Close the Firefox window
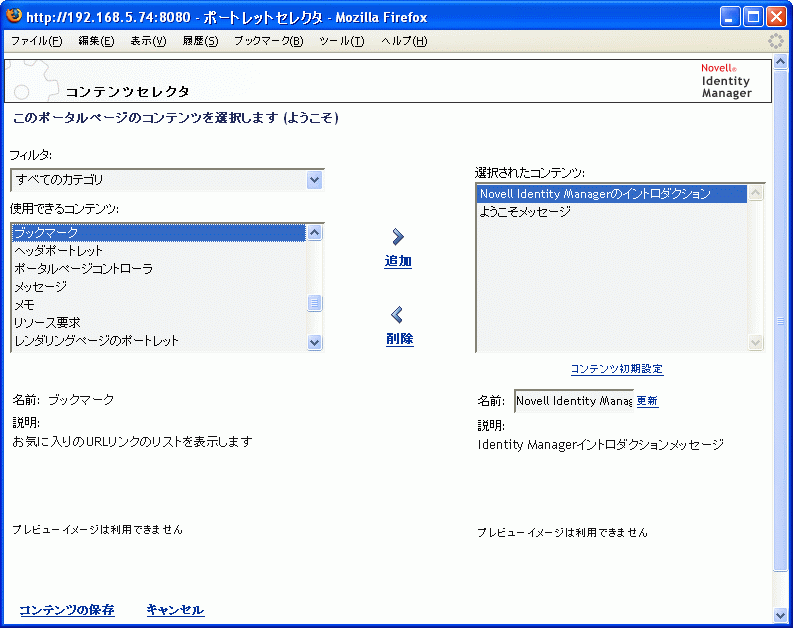The height and width of the screenshot is (628, 793). [776, 17]
